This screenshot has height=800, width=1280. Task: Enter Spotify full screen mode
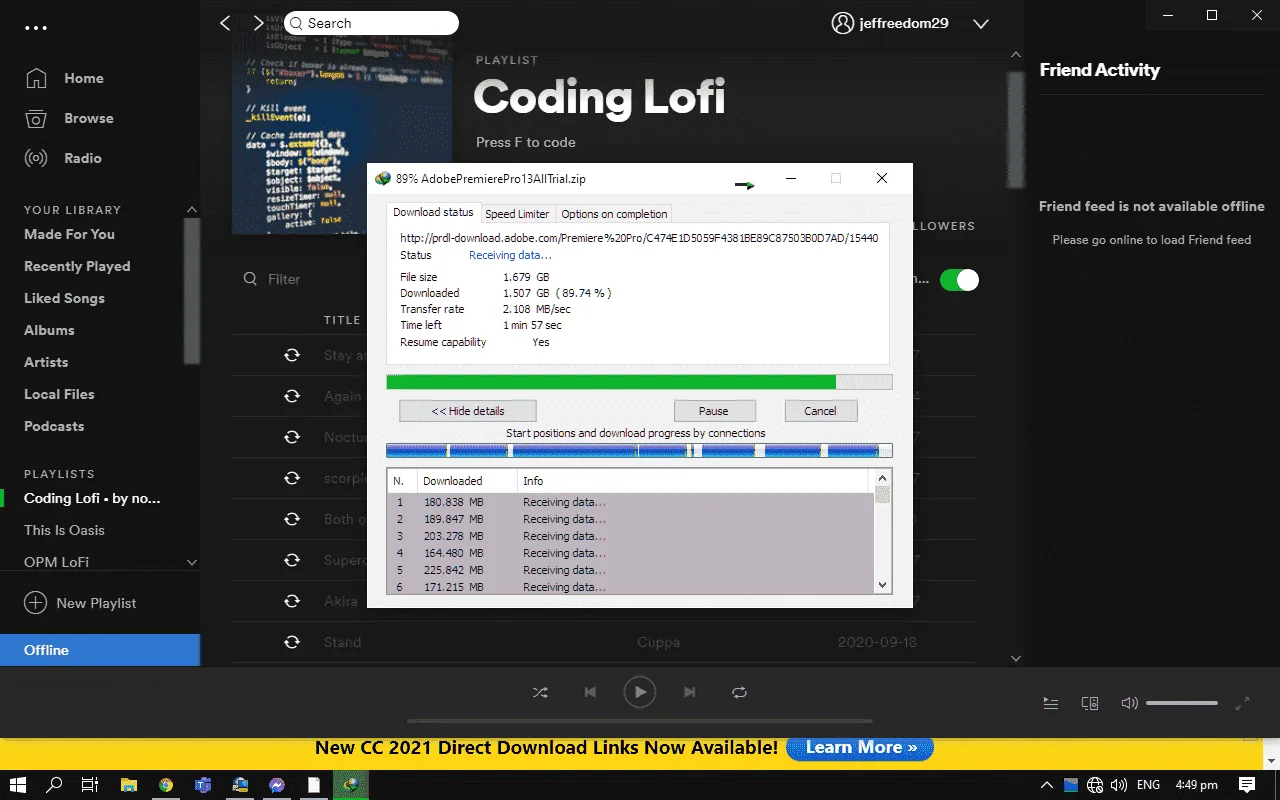click(x=1243, y=703)
